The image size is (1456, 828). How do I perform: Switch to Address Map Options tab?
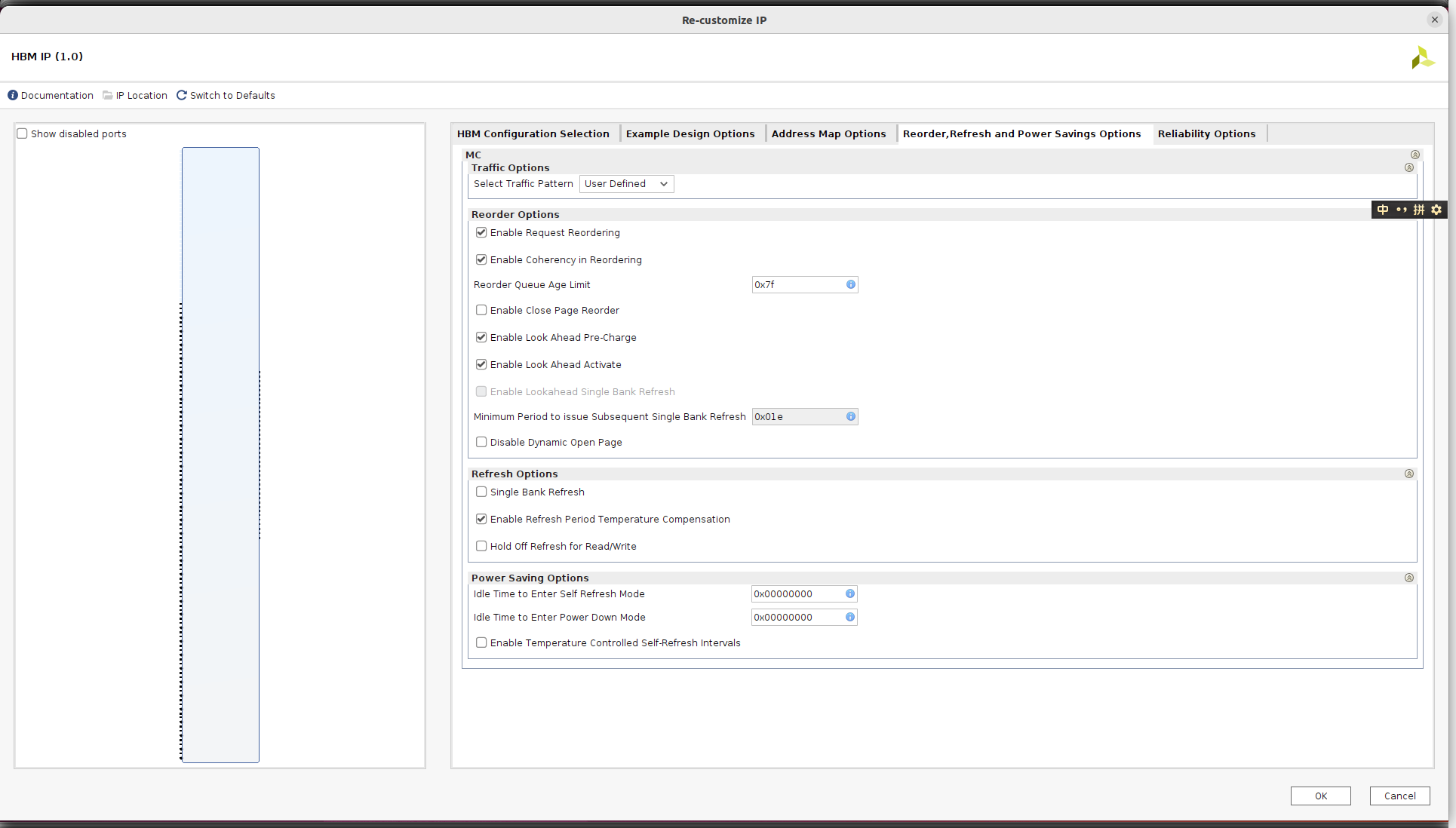pyautogui.click(x=828, y=133)
